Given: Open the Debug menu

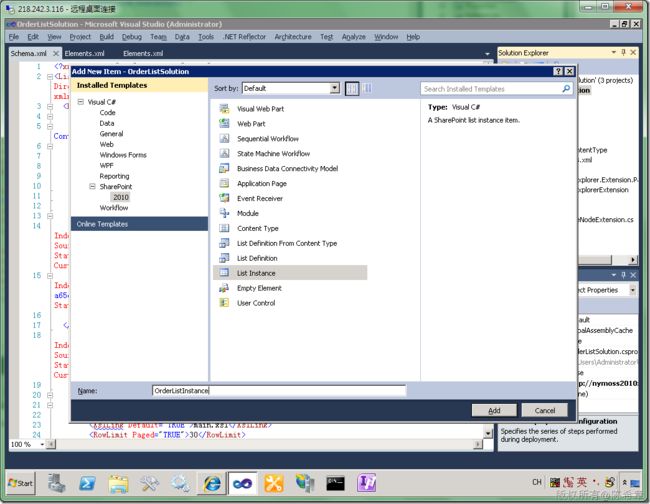Looking at the screenshot, I should coord(132,37).
